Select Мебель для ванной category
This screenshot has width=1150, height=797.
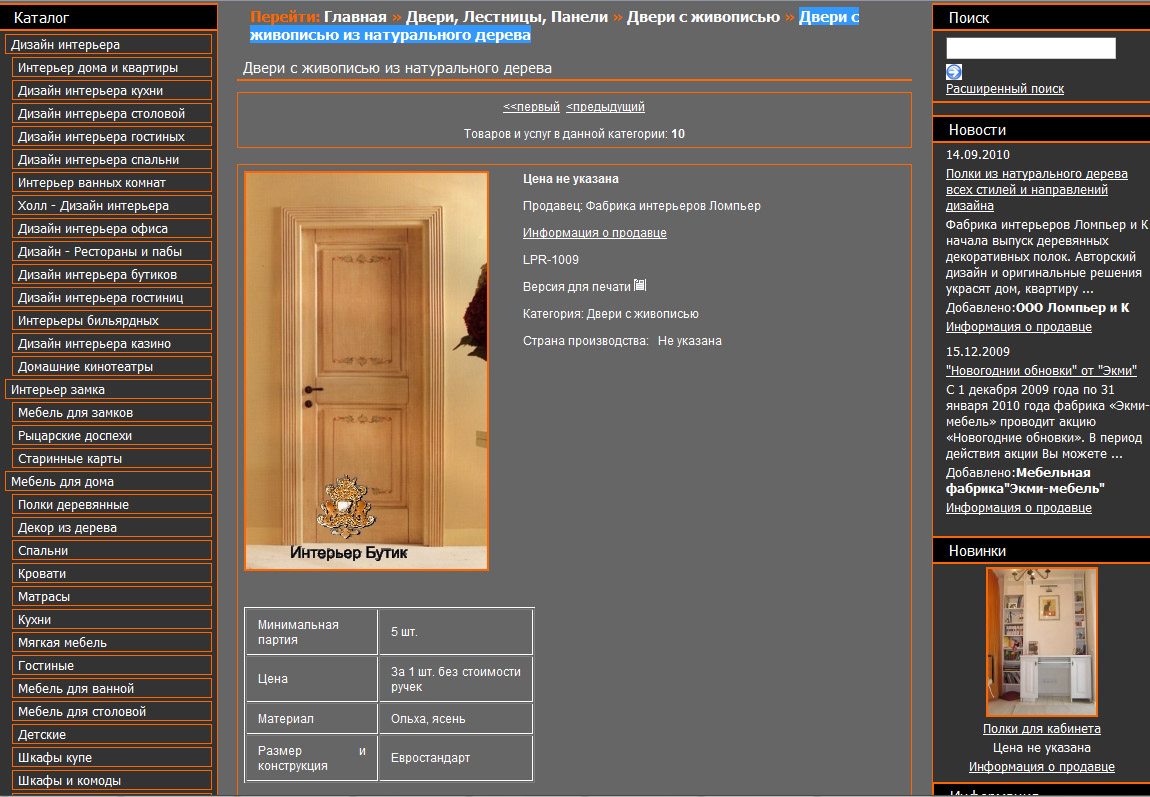[x=111, y=688]
